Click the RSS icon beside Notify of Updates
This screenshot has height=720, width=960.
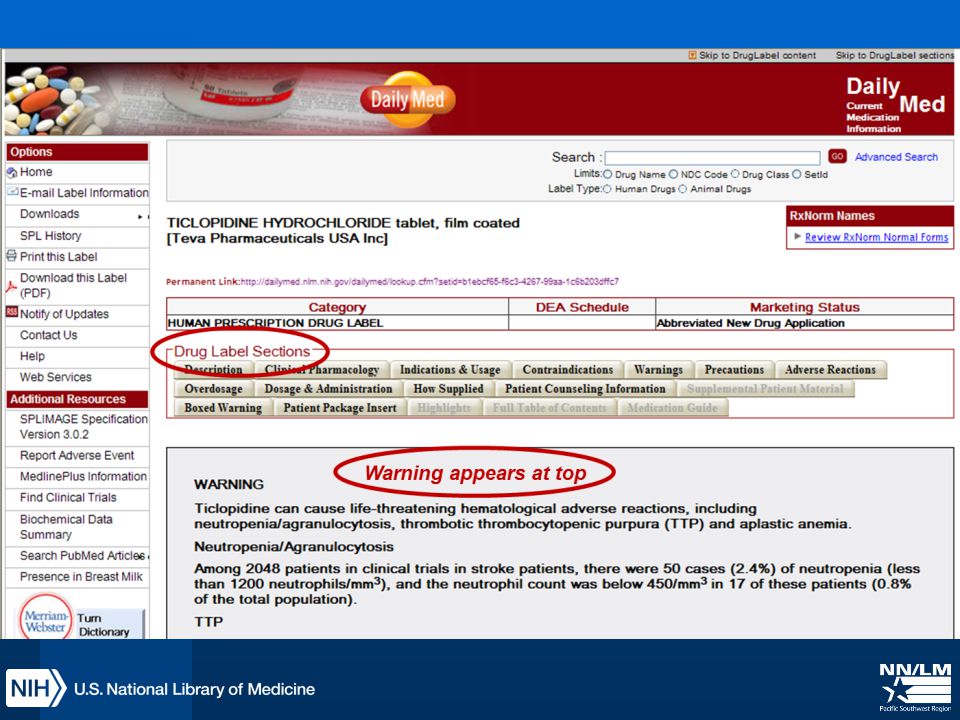point(12,312)
